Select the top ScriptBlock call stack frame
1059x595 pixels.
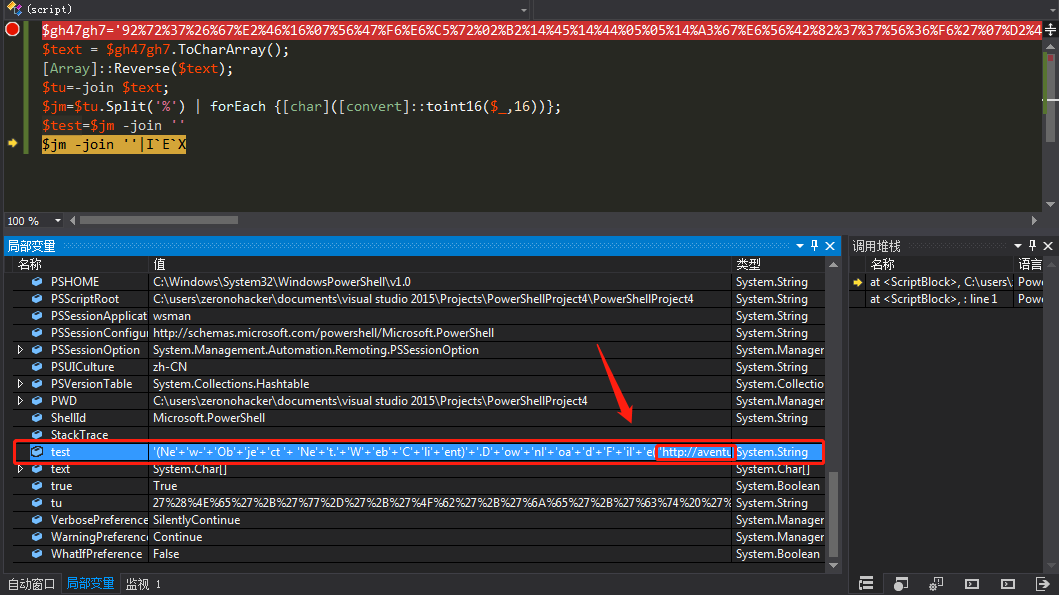click(x=947, y=282)
